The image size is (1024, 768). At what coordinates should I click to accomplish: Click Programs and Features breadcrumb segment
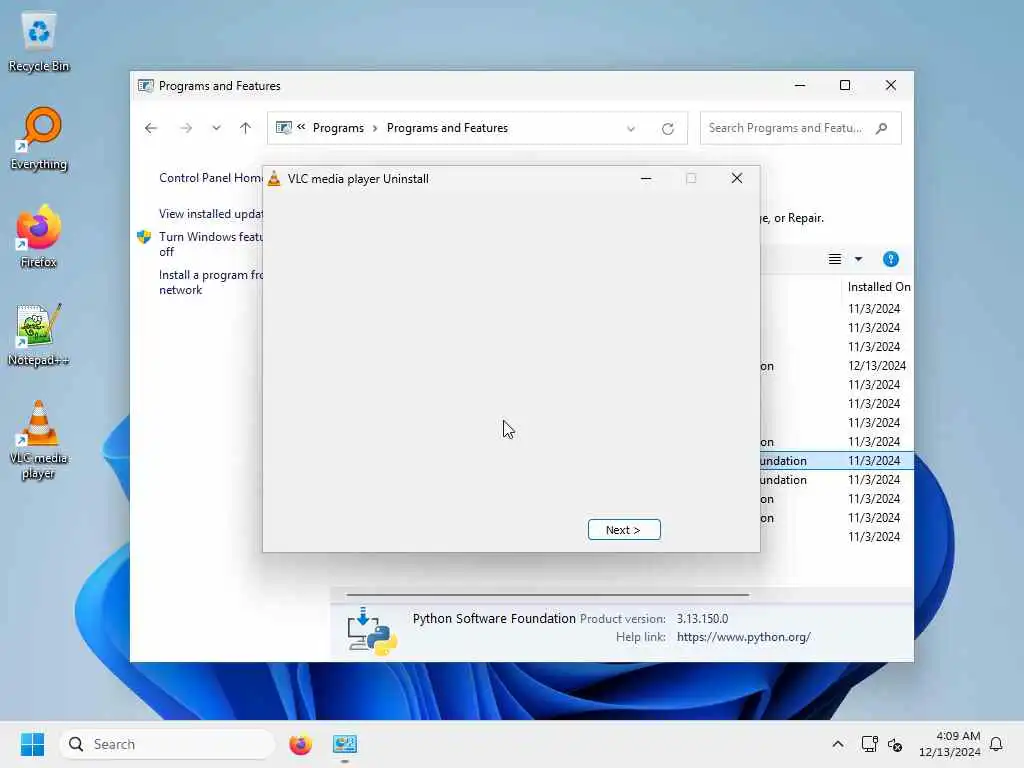[447, 128]
